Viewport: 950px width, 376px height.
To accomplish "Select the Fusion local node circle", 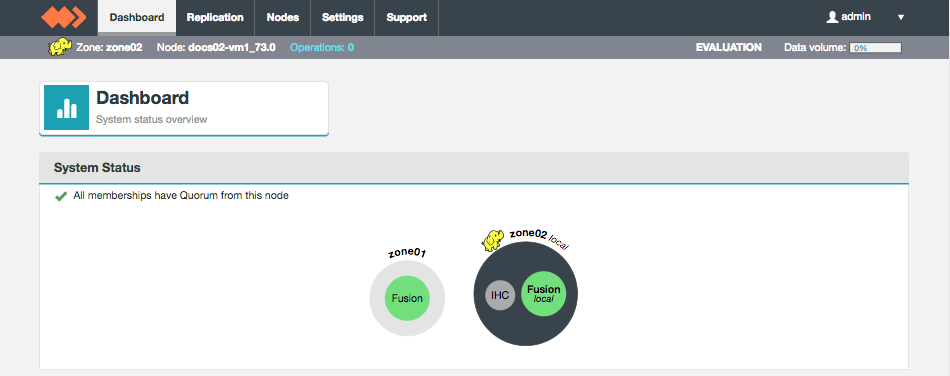I will [543, 293].
